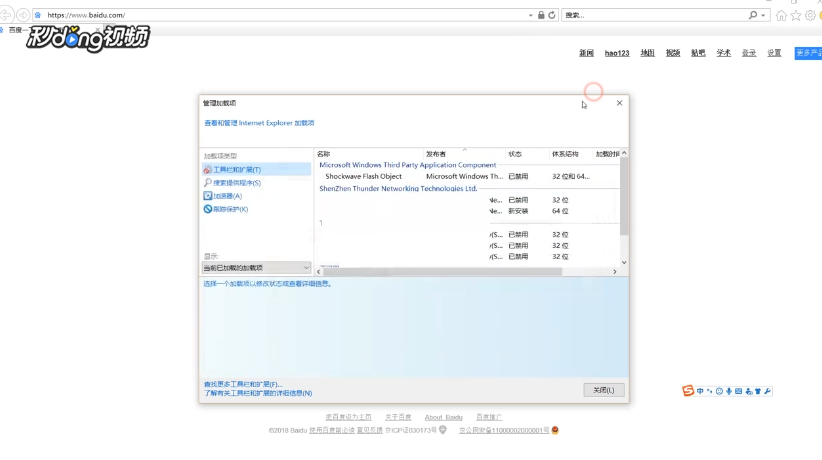This screenshot has height=460, width=822.
Task: Click the 把百度设为主页 footer link
Action: [x=348, y=417]
